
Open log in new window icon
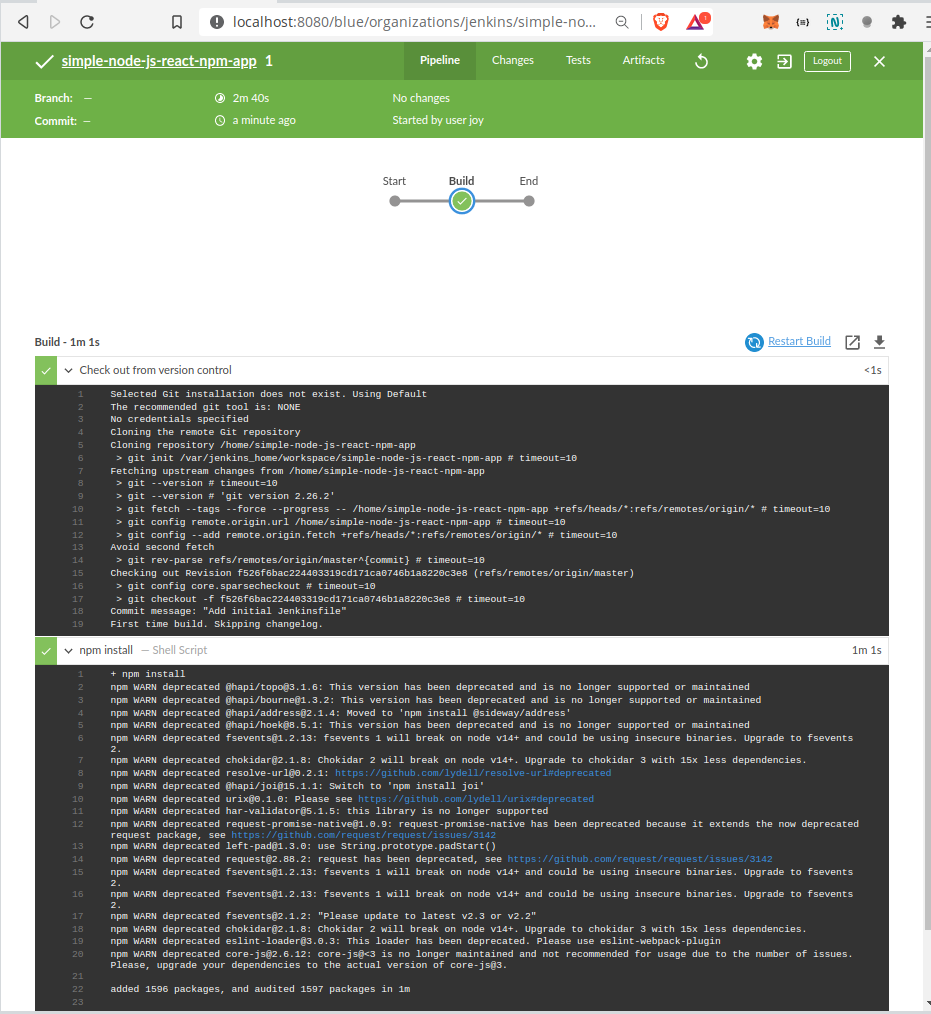852,342
